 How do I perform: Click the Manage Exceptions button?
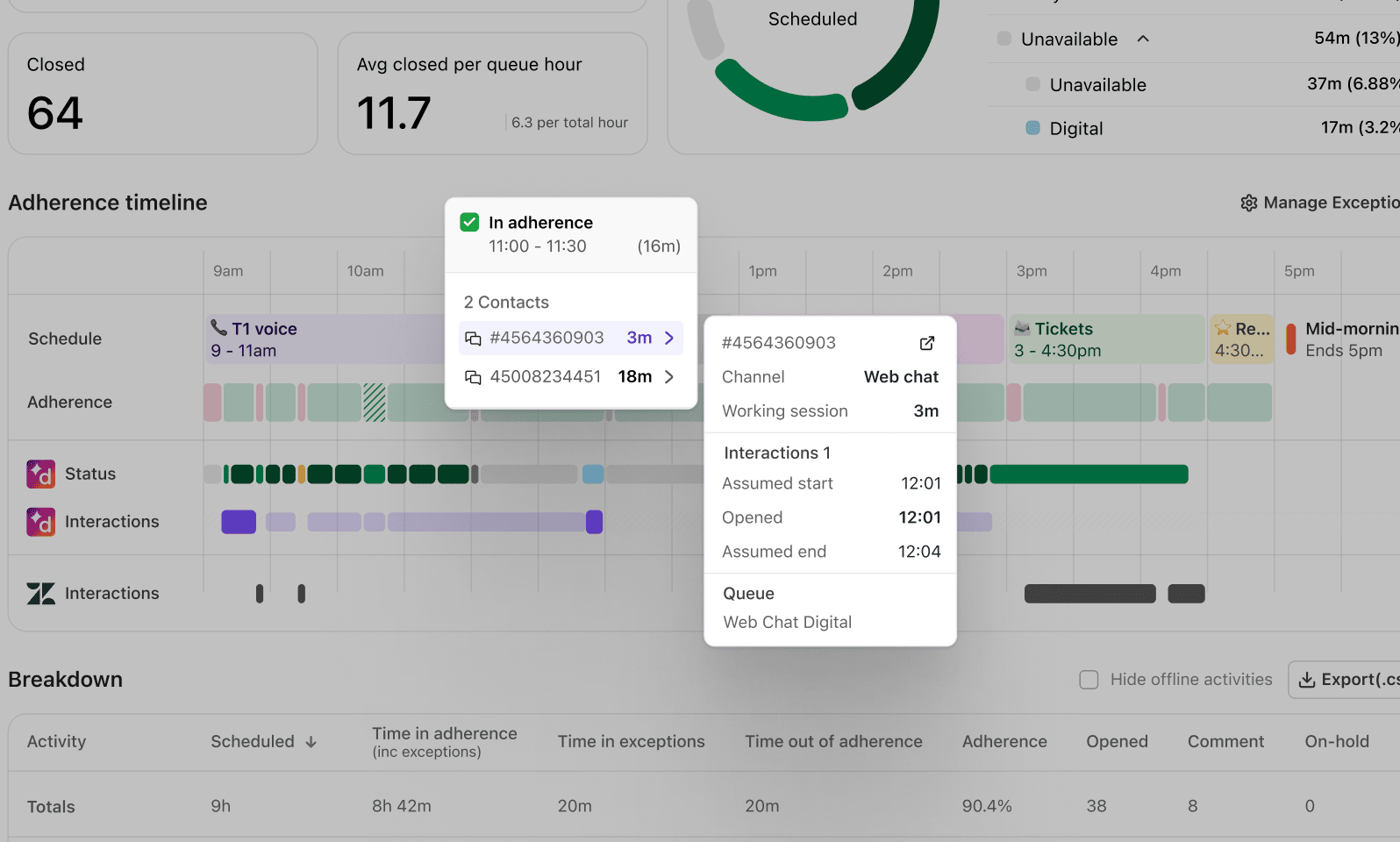[x=1320, y=203]
